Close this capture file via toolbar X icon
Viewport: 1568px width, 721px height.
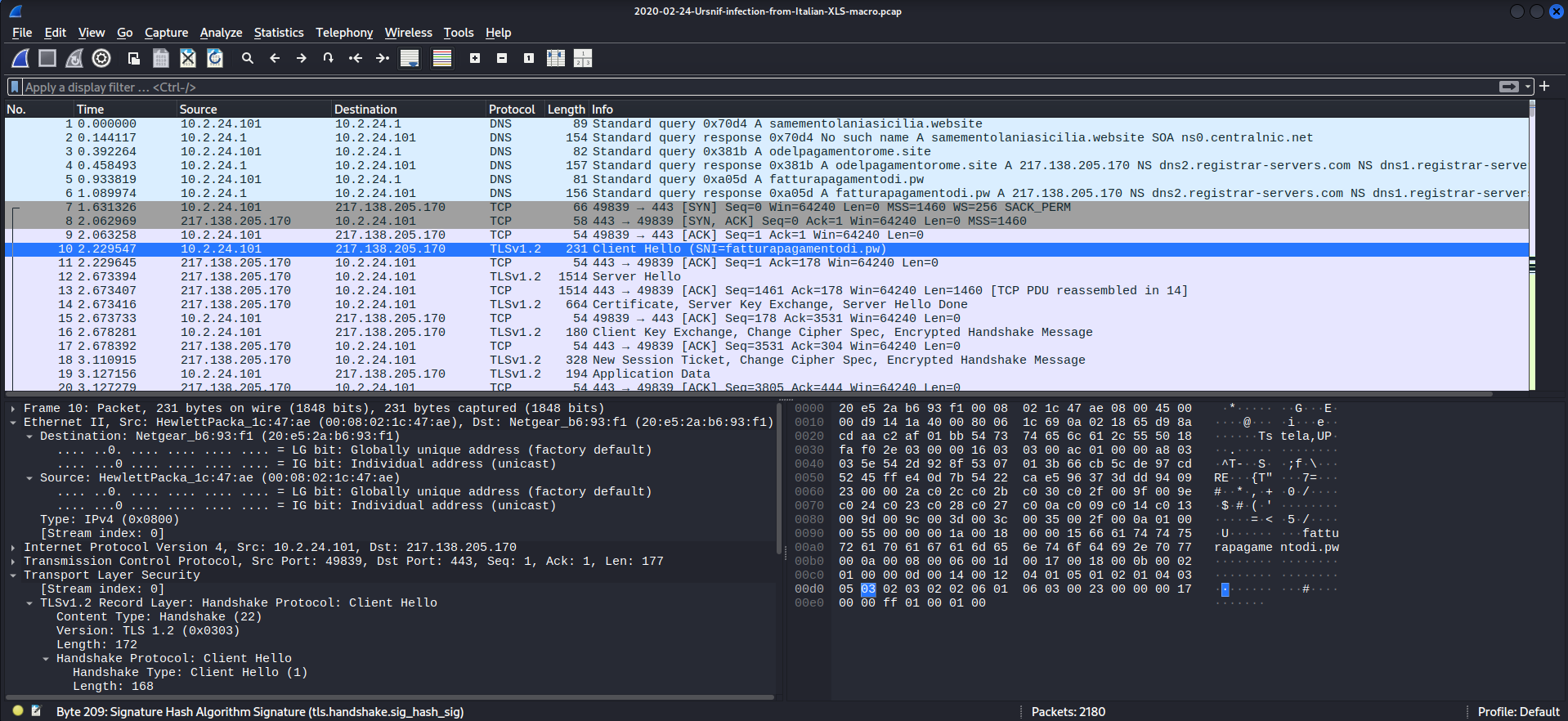coord(188,58)
